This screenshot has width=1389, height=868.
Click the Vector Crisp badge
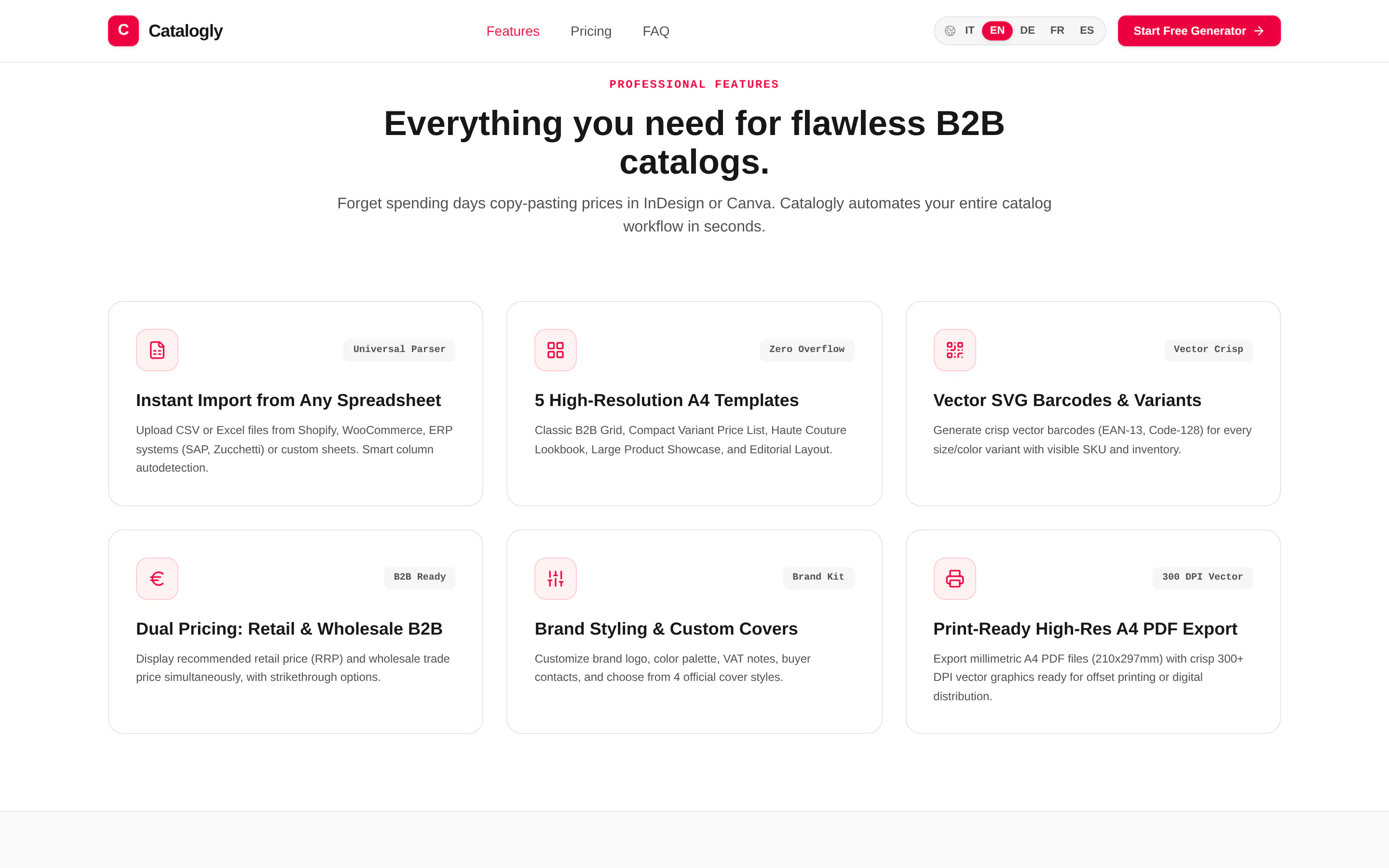(x=1208, y=350)
